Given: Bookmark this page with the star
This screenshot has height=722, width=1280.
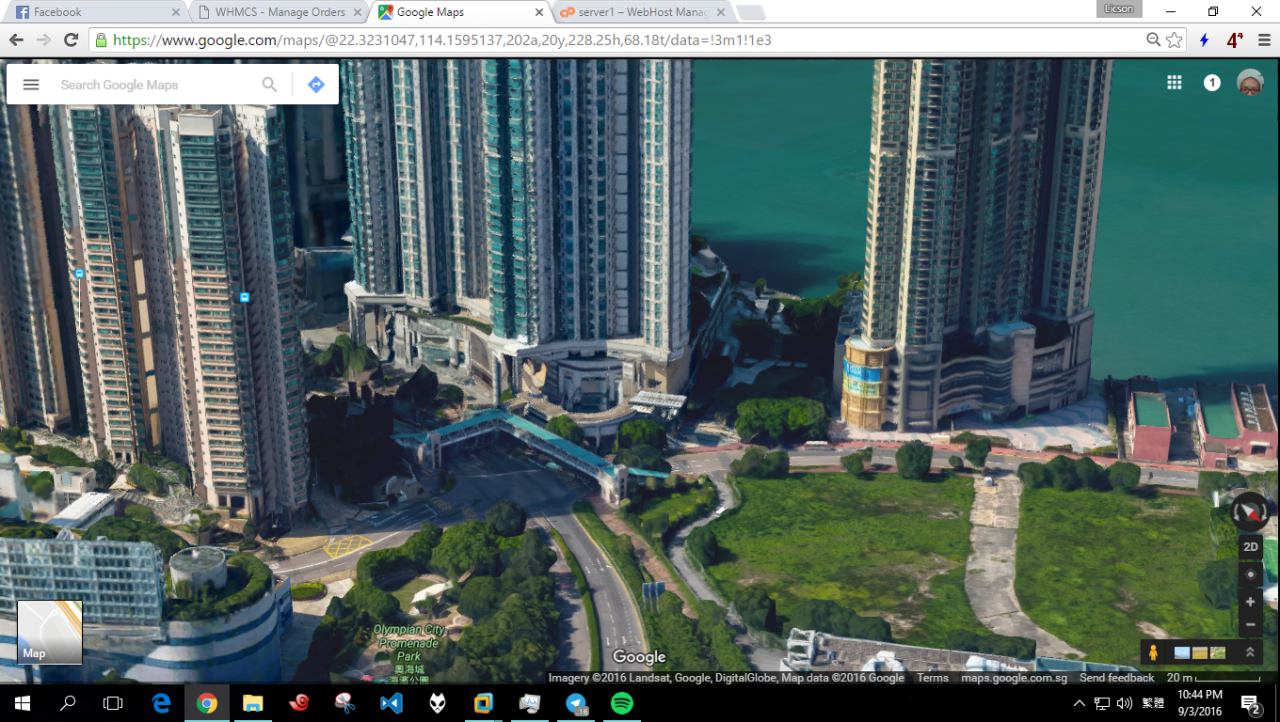Looking at the screenshot, I should pos(1175,40).
